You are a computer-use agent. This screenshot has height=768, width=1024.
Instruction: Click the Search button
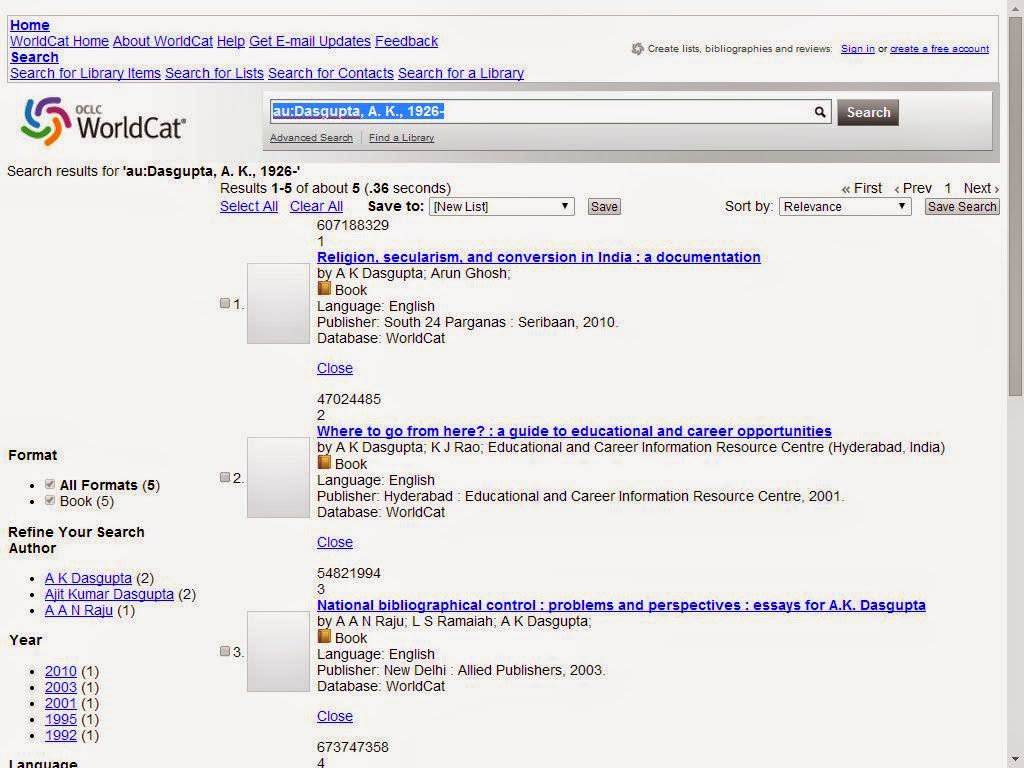[868, 112]
